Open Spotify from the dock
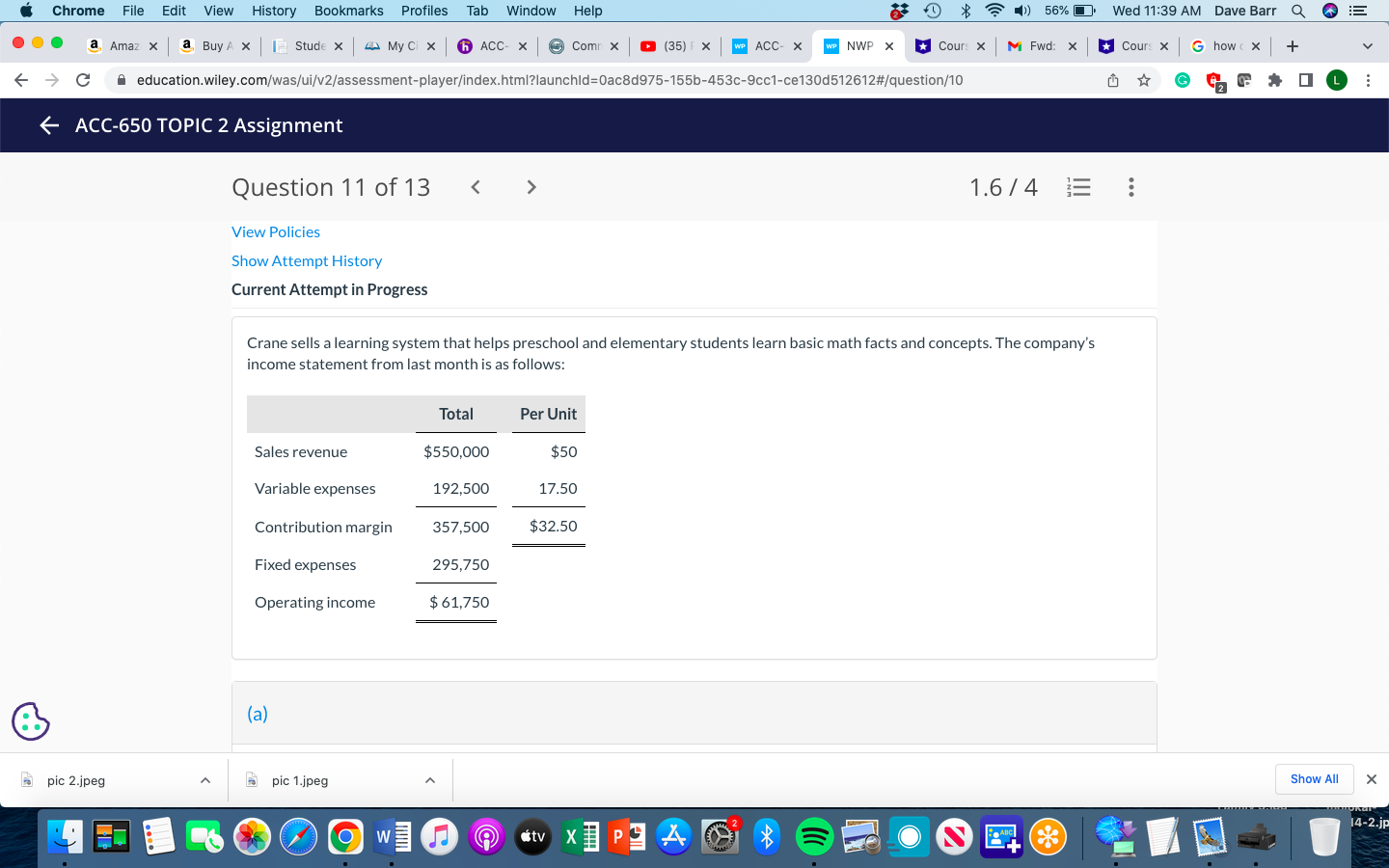Image resolution: width=1389 pixels, height=868 pixels. [814, 837]
